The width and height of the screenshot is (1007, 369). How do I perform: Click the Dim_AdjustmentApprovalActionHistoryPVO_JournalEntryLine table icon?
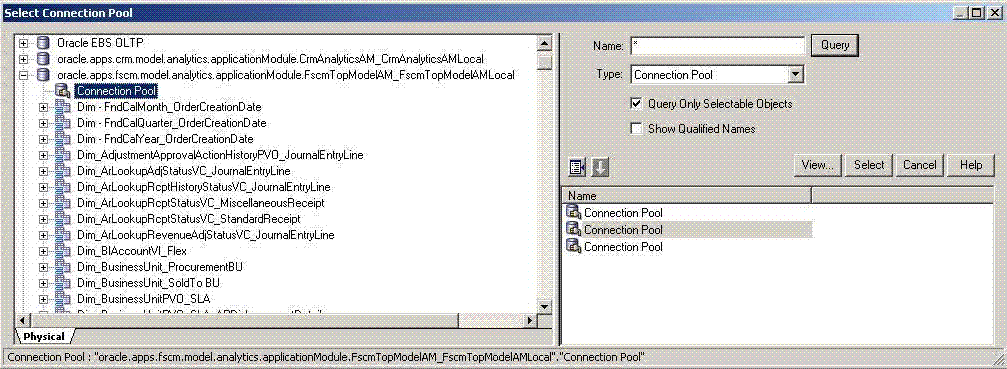[x=63, y=155]
